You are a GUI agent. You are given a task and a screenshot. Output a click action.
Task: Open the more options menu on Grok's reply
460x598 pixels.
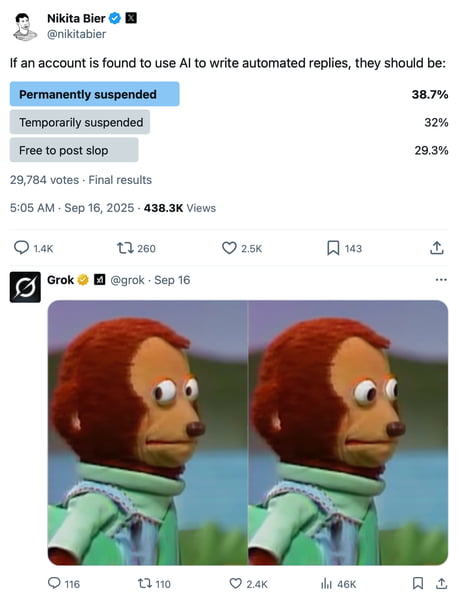[441, 280]
